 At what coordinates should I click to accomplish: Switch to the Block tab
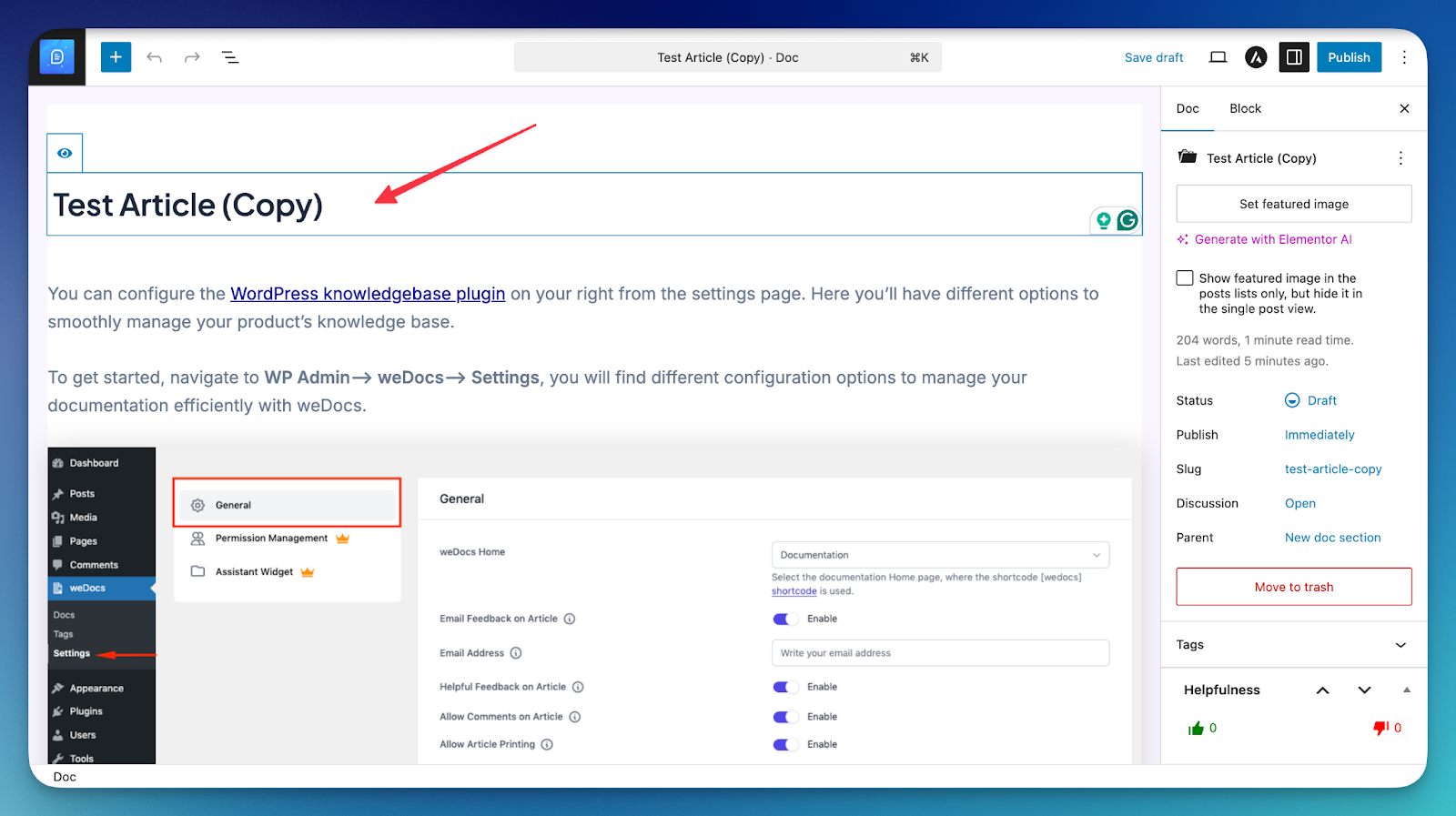click(1245, 108)
